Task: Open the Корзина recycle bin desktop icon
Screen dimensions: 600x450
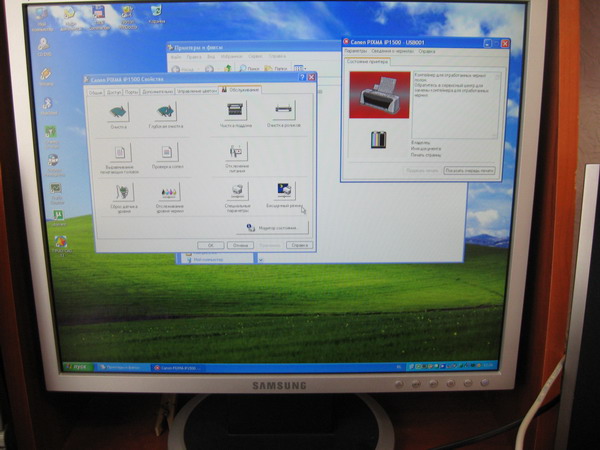Action: [157, 15]
